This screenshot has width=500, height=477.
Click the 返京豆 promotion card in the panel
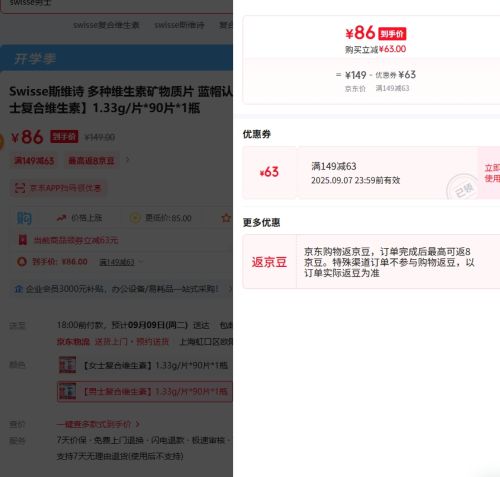click(x=371, y=262)
